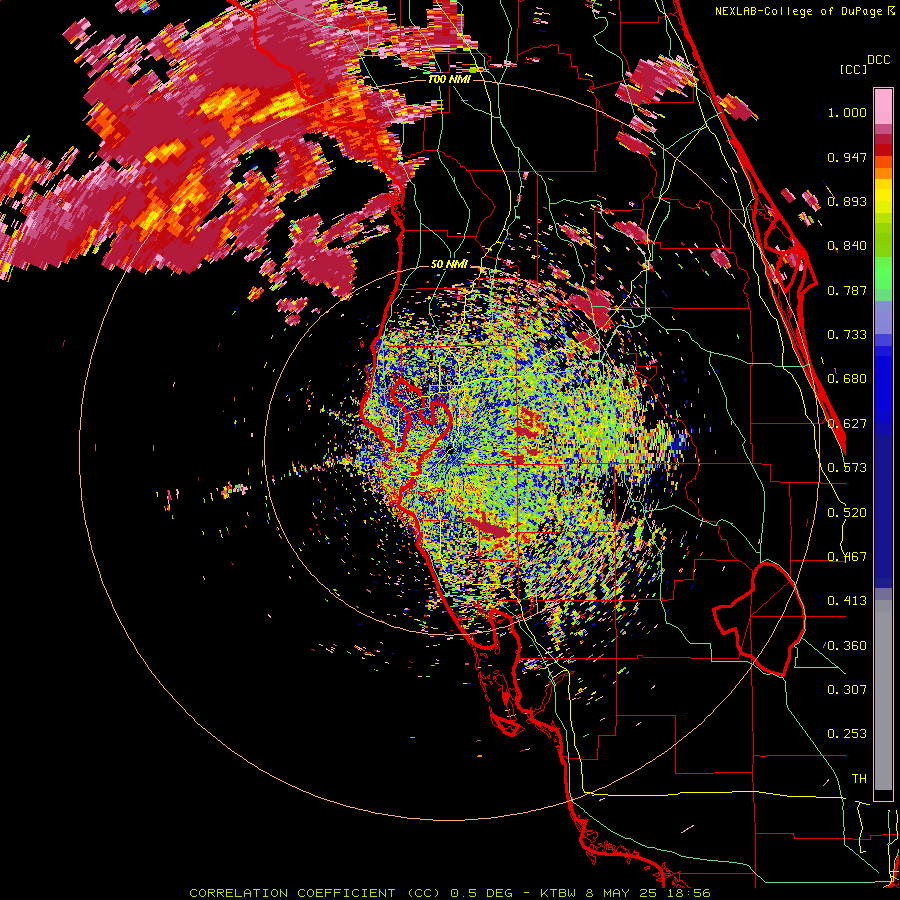900x900 pixels.
Task: Click the 0.253 scale value
Action: pos(847,734)
